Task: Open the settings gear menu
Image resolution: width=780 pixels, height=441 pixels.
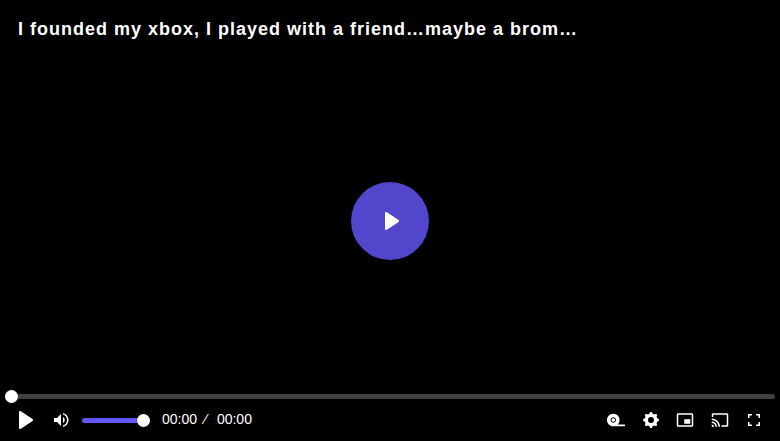Action: point(651,420)
